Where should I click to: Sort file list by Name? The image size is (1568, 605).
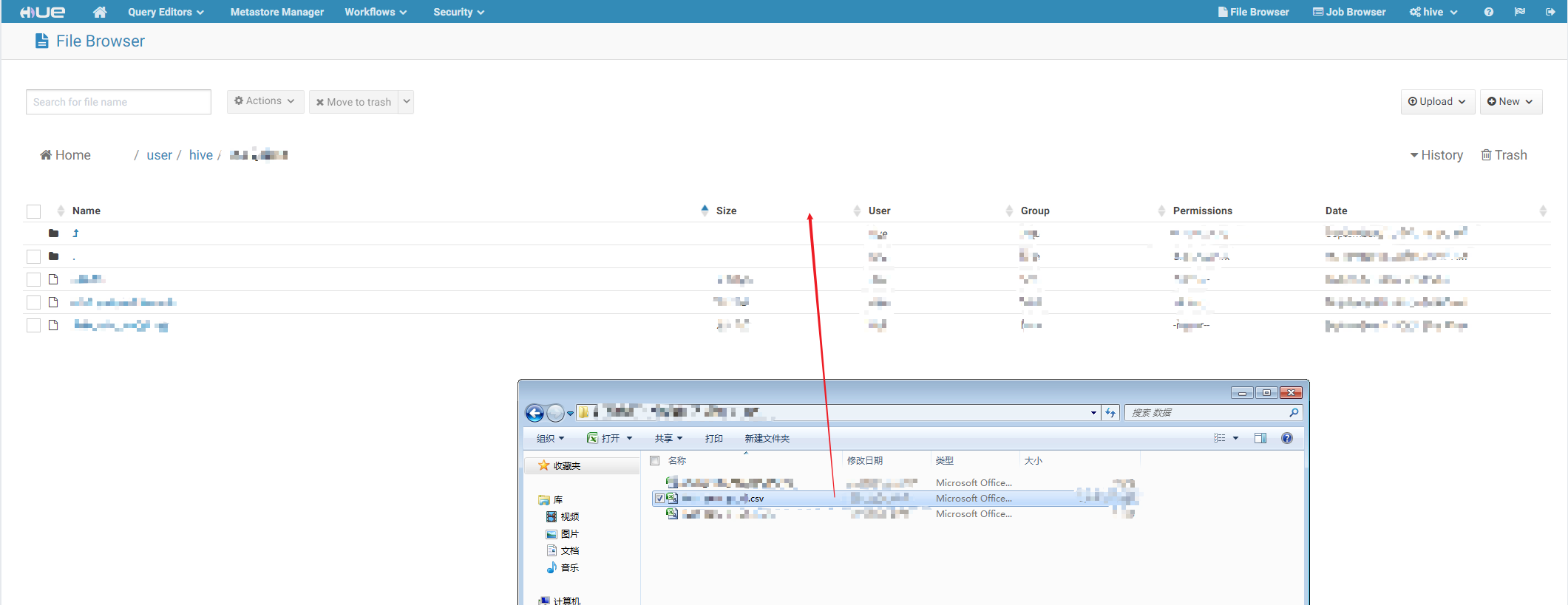(86, 211)
